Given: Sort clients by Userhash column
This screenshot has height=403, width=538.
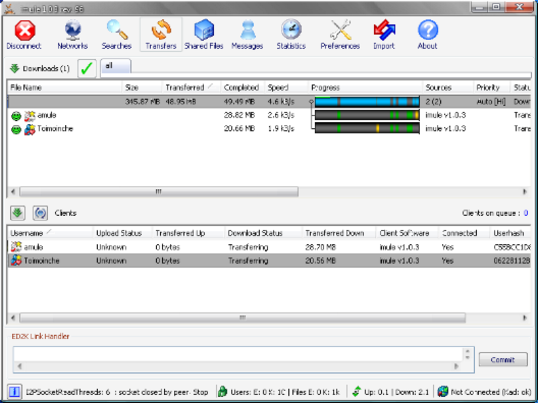Looking at the screenshot, I should [x=511, y=233].
